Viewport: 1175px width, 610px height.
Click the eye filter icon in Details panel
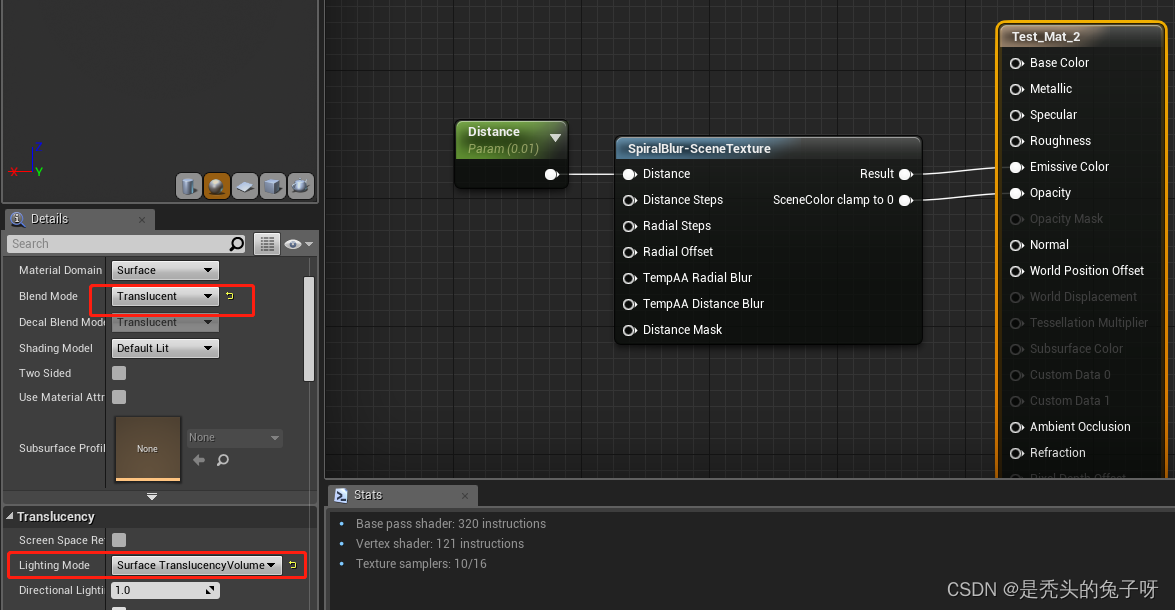pos(293,244)
